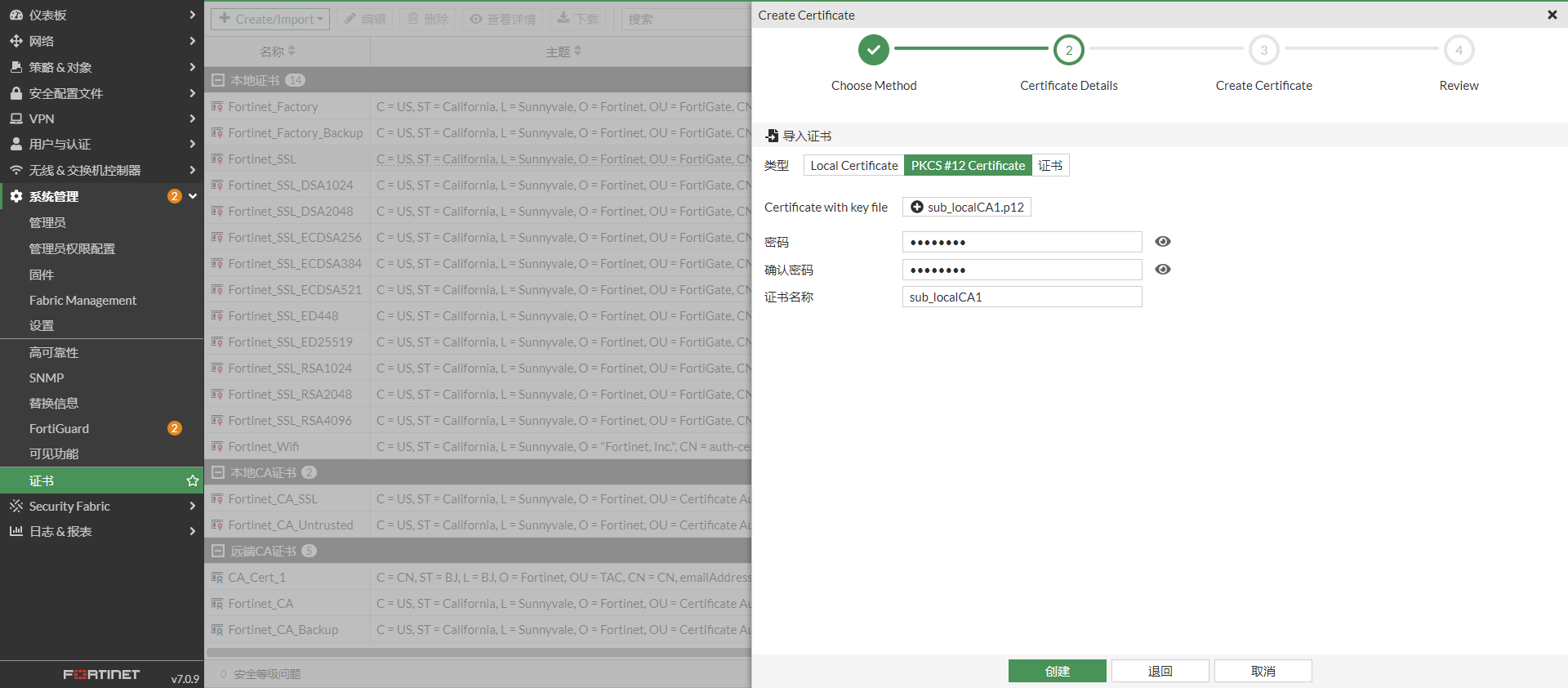
Task: Click the 日志 & 报表 chart icon
Action: (16, 531)
